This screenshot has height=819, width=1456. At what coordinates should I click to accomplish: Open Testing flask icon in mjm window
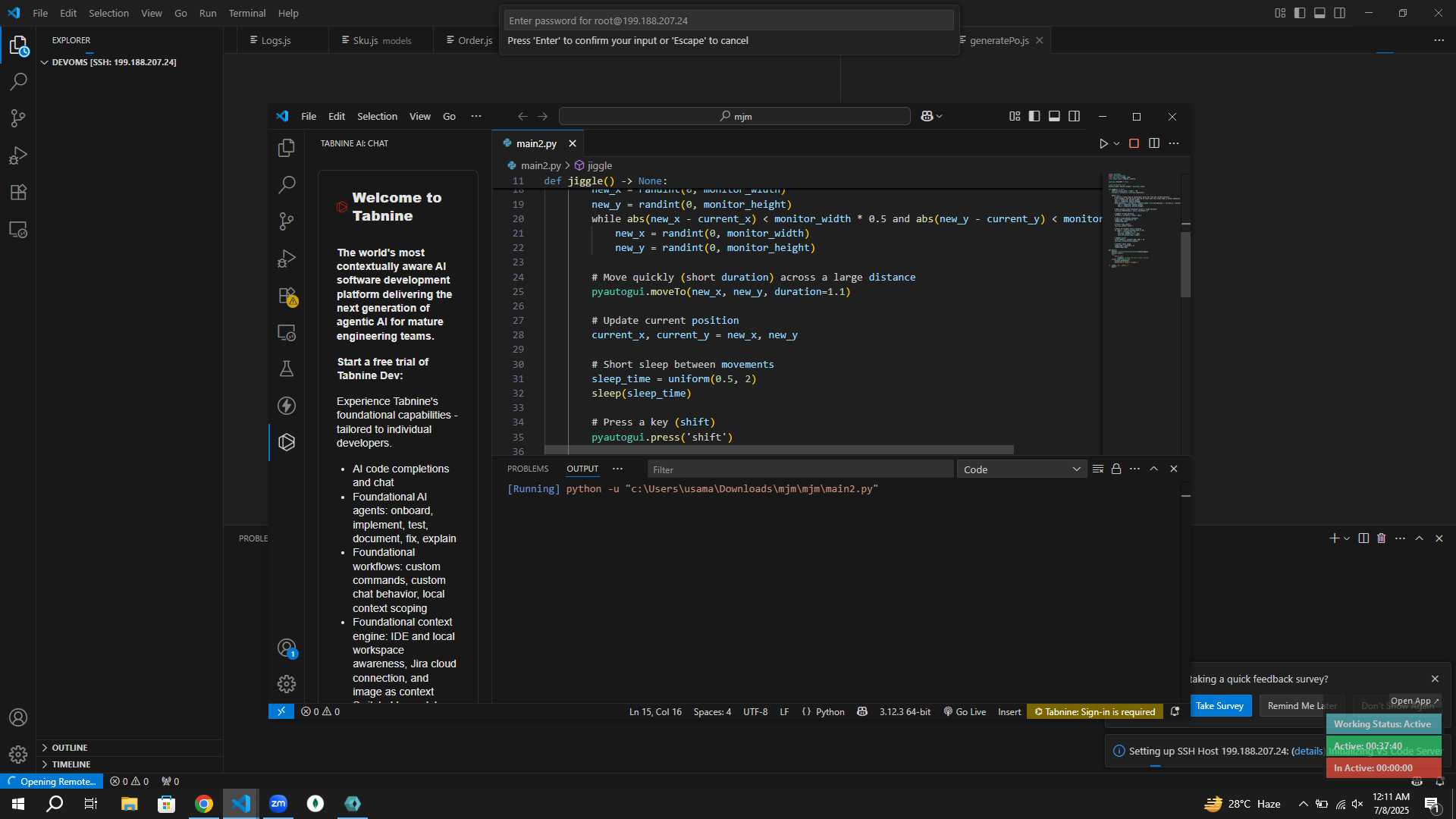287,369
